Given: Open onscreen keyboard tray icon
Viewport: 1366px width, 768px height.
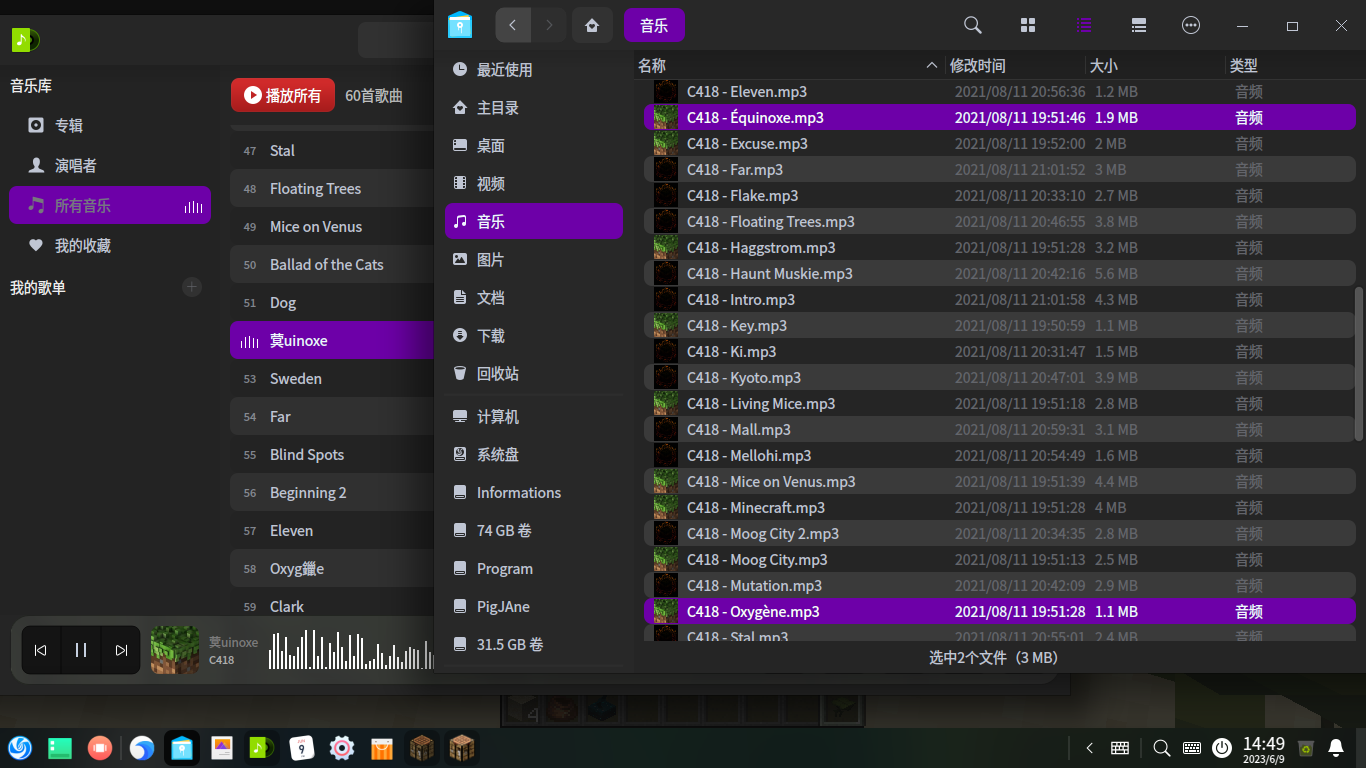Looking at the screenshot, I should point(1192,748).
